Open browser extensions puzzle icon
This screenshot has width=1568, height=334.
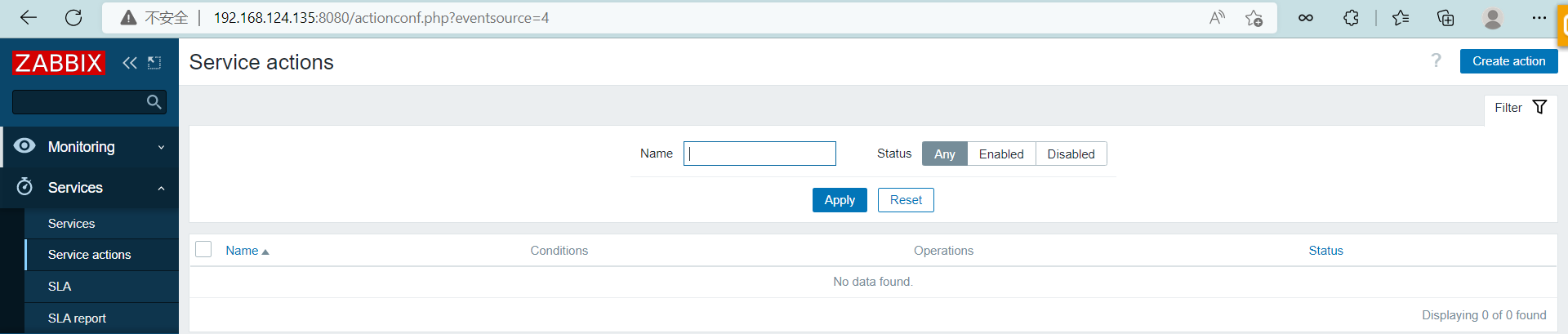pyautogui.click(x=1351, y=18)
